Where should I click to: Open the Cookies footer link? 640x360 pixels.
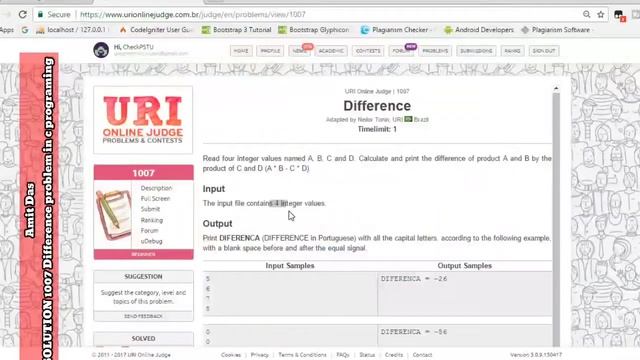coord(231,355)
